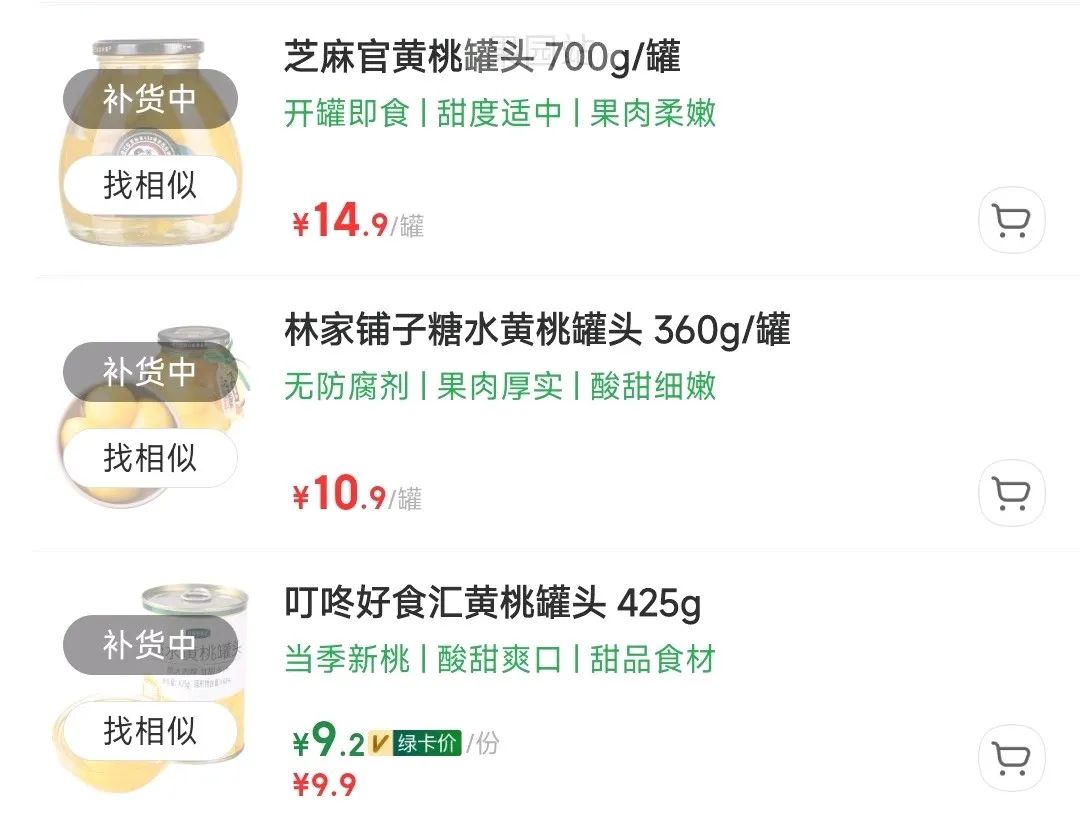Add 芝麻官黄桃罐头 700g to cart
This screenshot has height=820, width=1080.
coord(1011,220)
